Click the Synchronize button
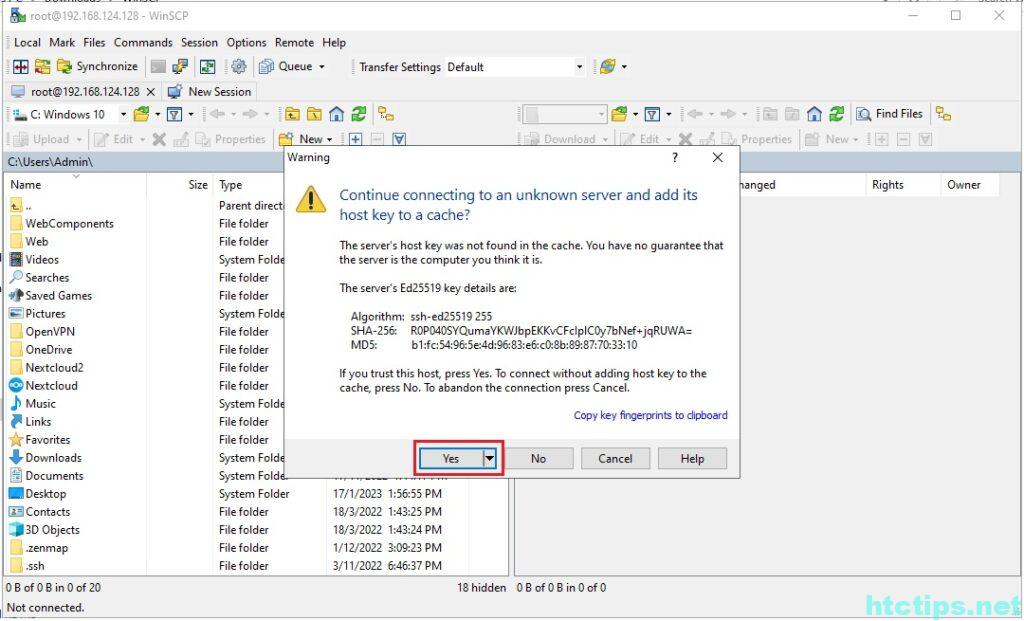1024x621 pixels. coord(97,67)
